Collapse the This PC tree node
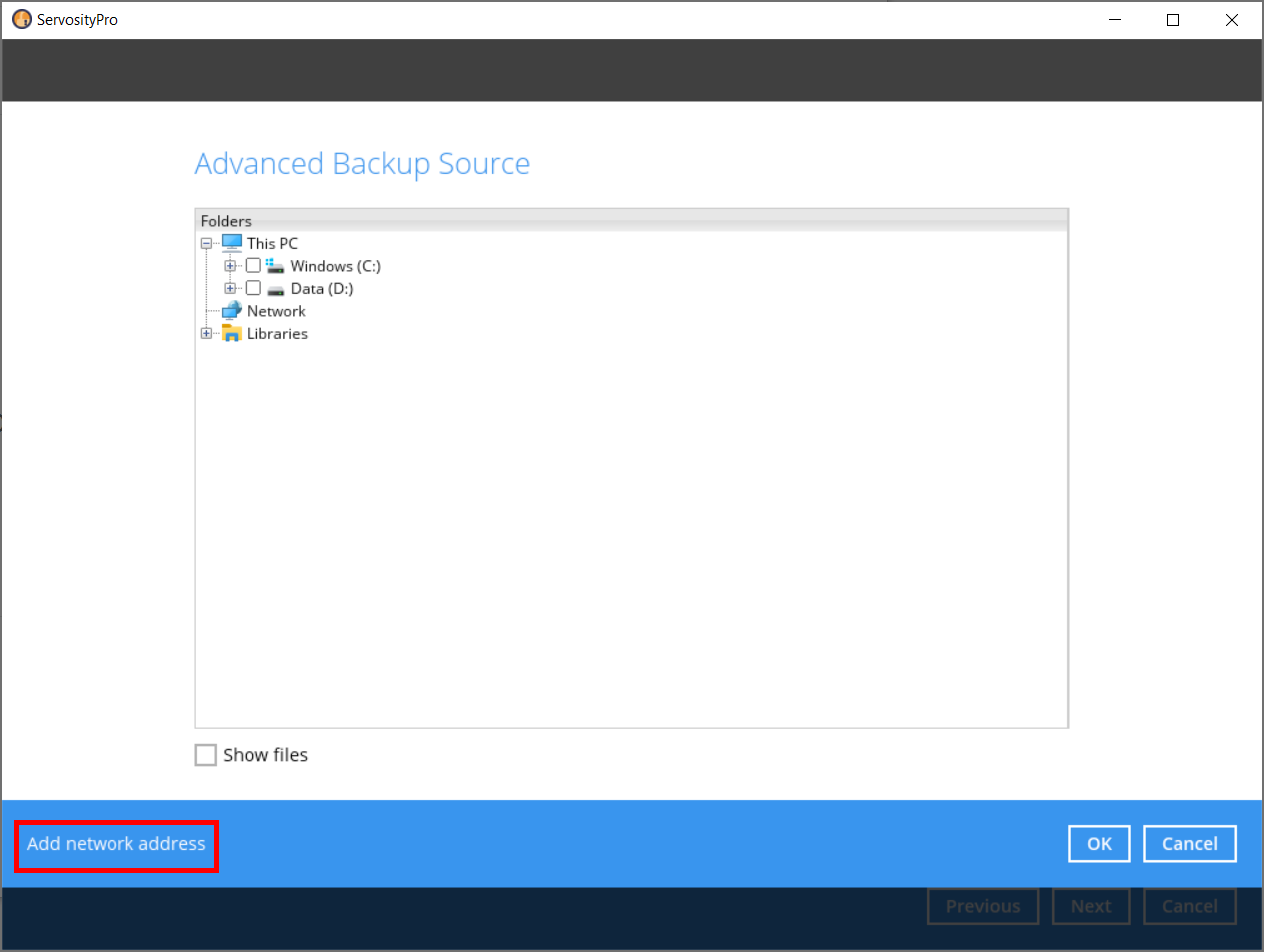Image resolution: width=1264 pixels, height=952 pixels. [x=206, y=242]
